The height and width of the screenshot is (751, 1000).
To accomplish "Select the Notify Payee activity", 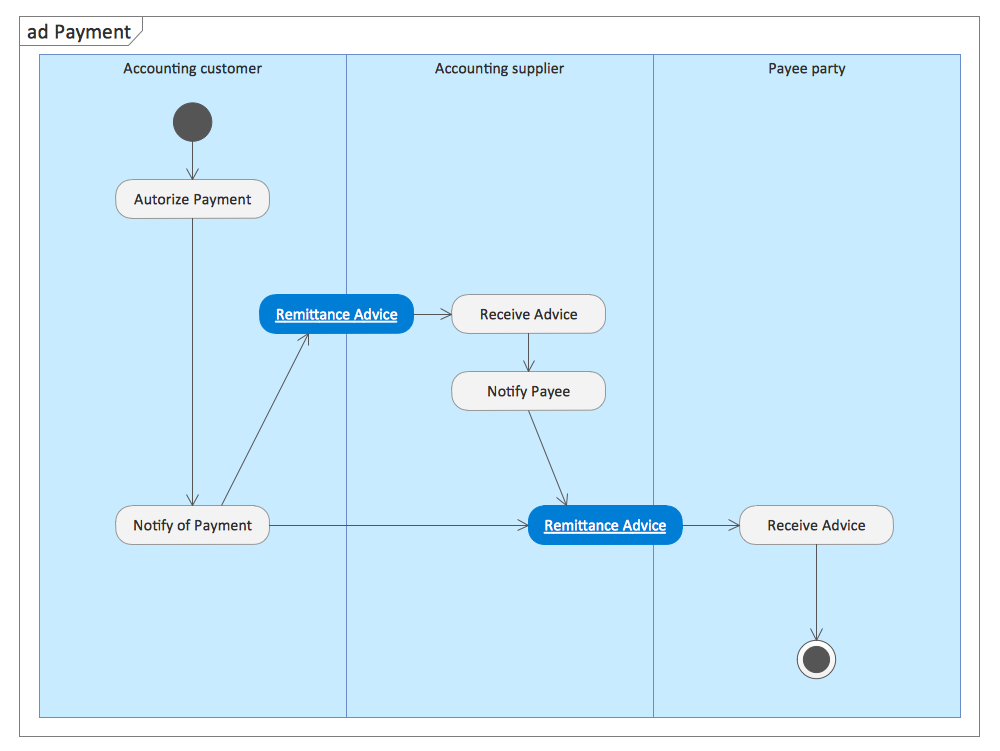I will [529, 391].
